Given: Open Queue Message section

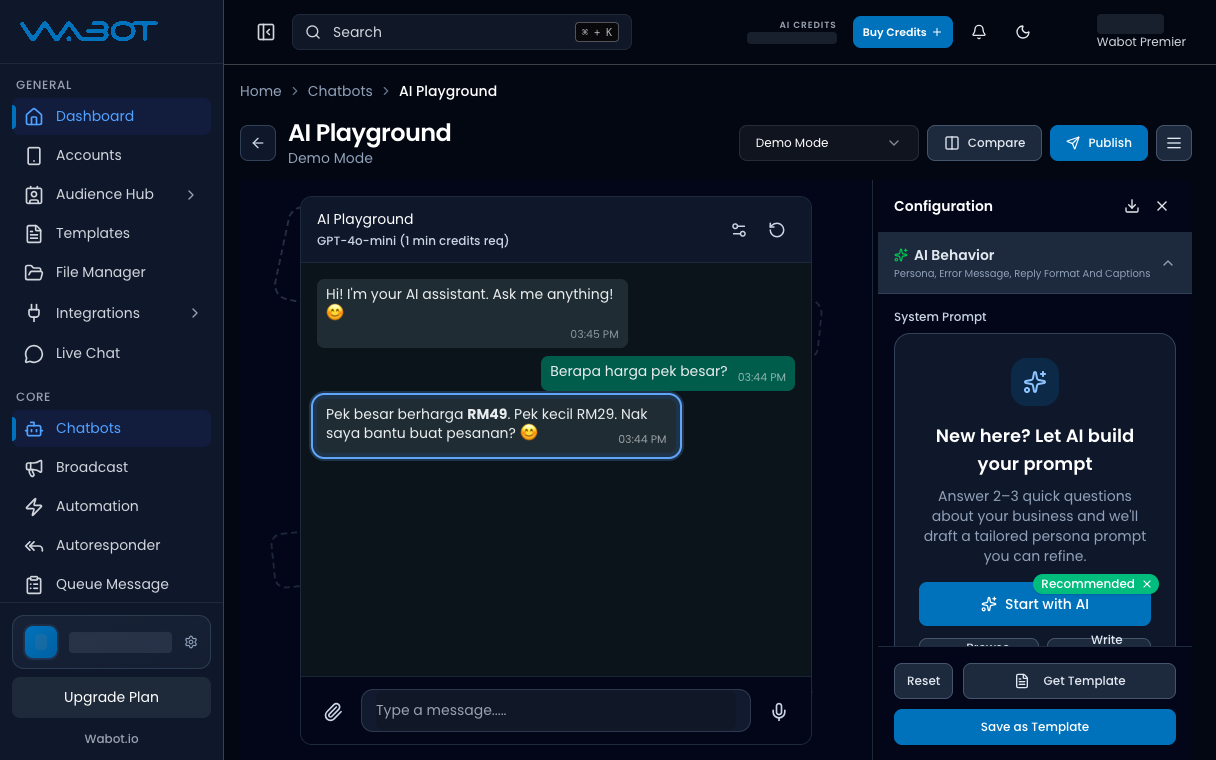Looking at the screenshot, I should pyautogui.click(x=111, y=584).
